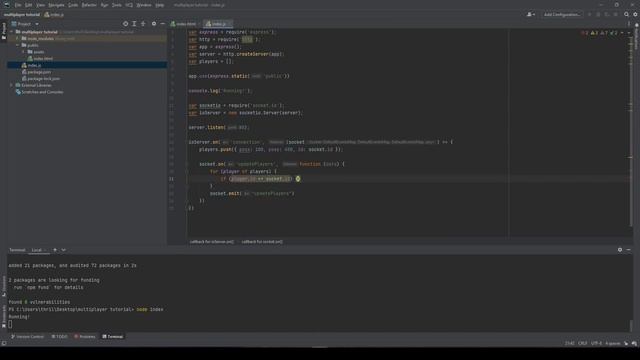Select Scratches and Consoles in tree
Viewport: 640px width, 360px height.
[x=87, y=92]
